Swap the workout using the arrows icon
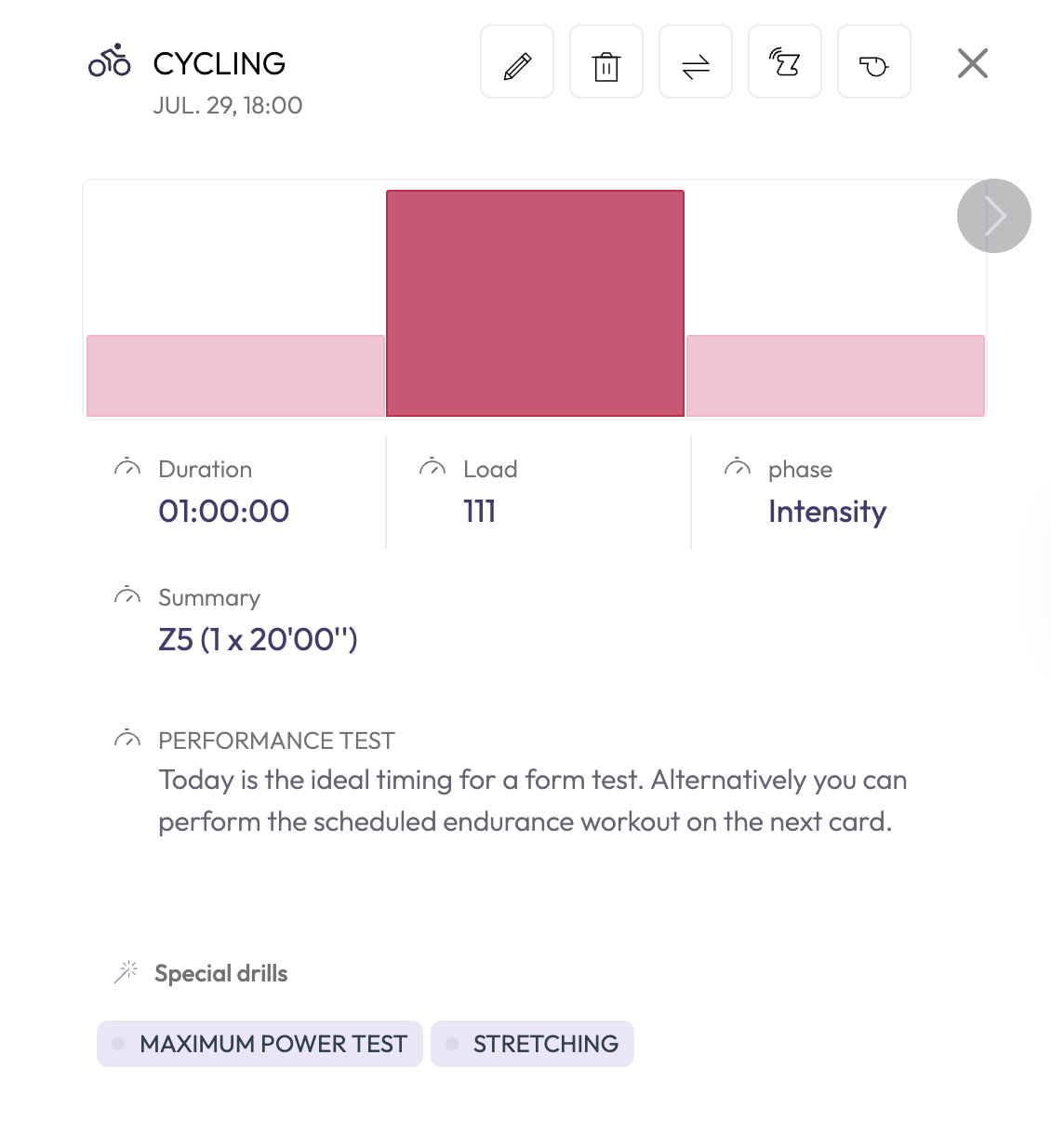Image resolution: width=1051 pixels, height=1148 pixels. (x=696, y=61)
